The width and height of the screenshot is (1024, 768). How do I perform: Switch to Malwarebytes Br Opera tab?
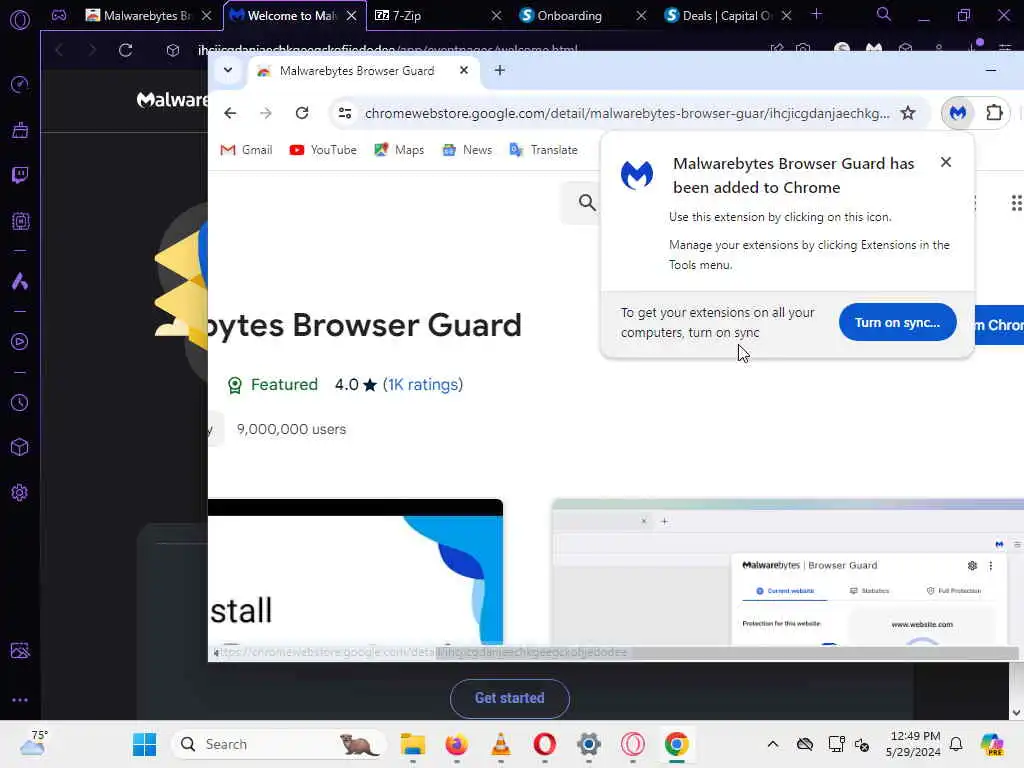(149, 15)
